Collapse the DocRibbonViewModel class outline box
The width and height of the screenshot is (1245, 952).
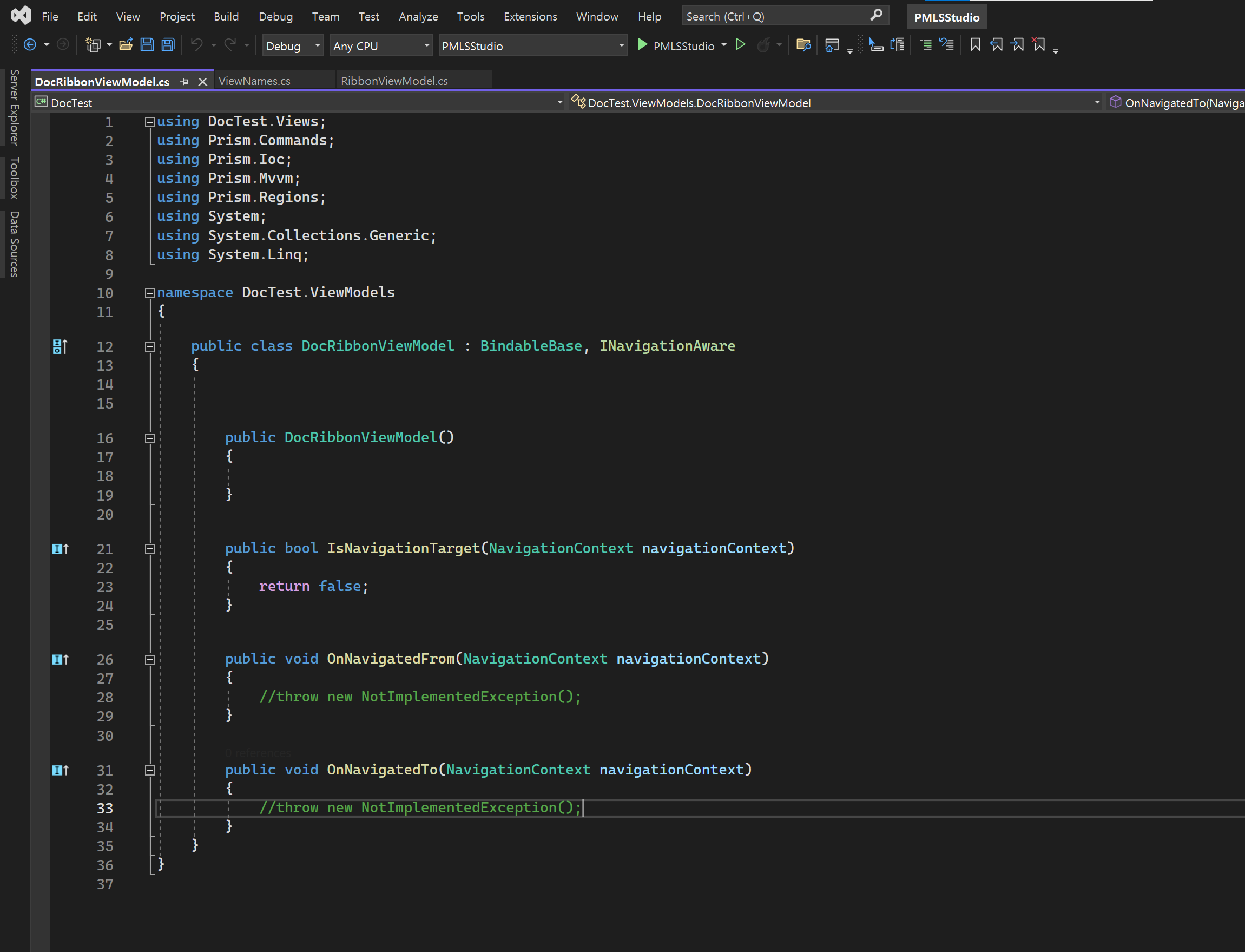point(149,346)
